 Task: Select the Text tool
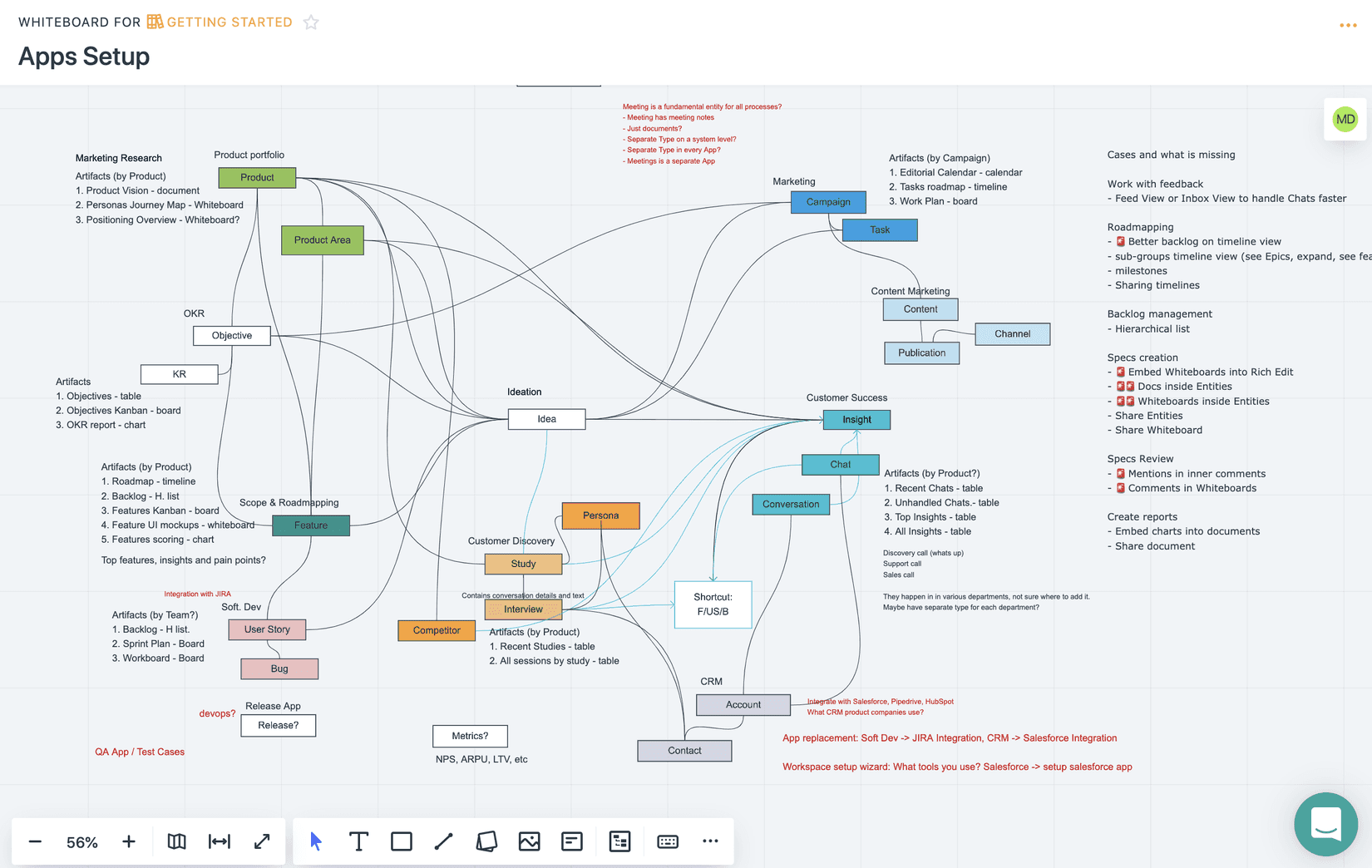(x=358, y=841)
